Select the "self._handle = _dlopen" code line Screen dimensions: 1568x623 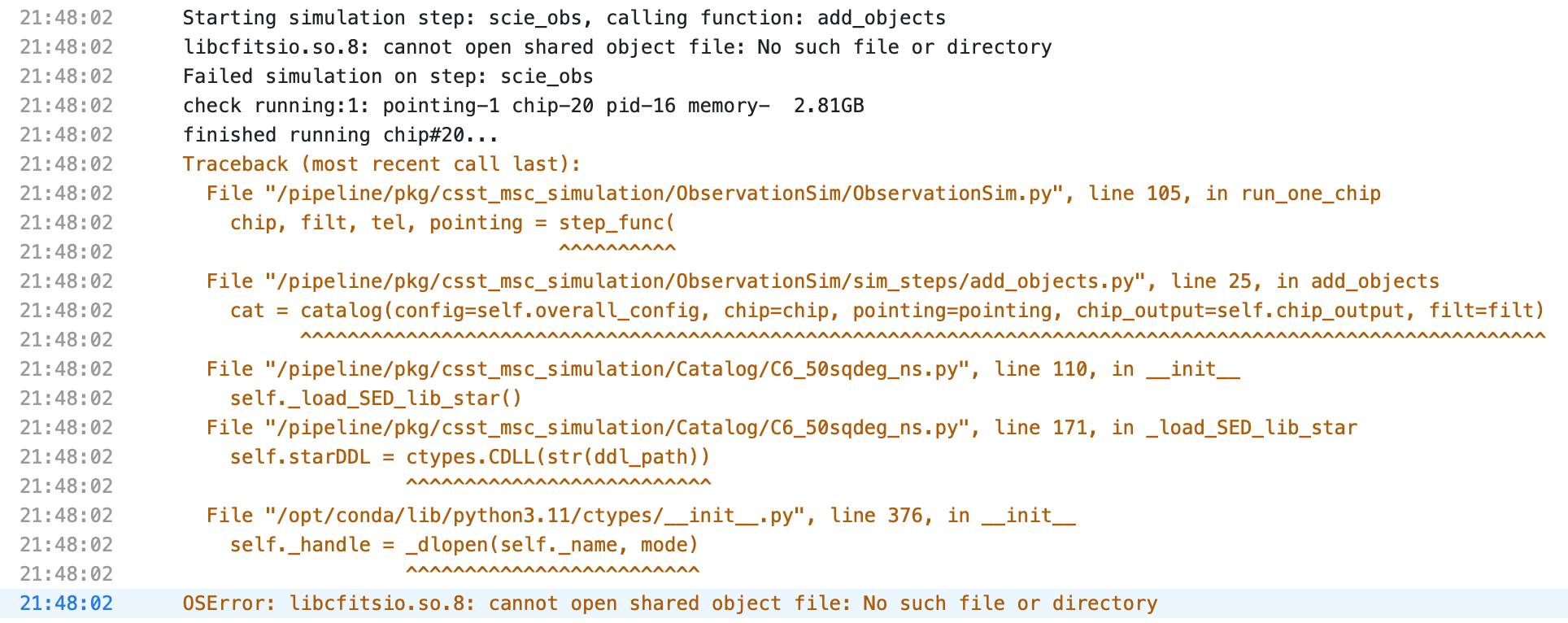tap(464, 545)
